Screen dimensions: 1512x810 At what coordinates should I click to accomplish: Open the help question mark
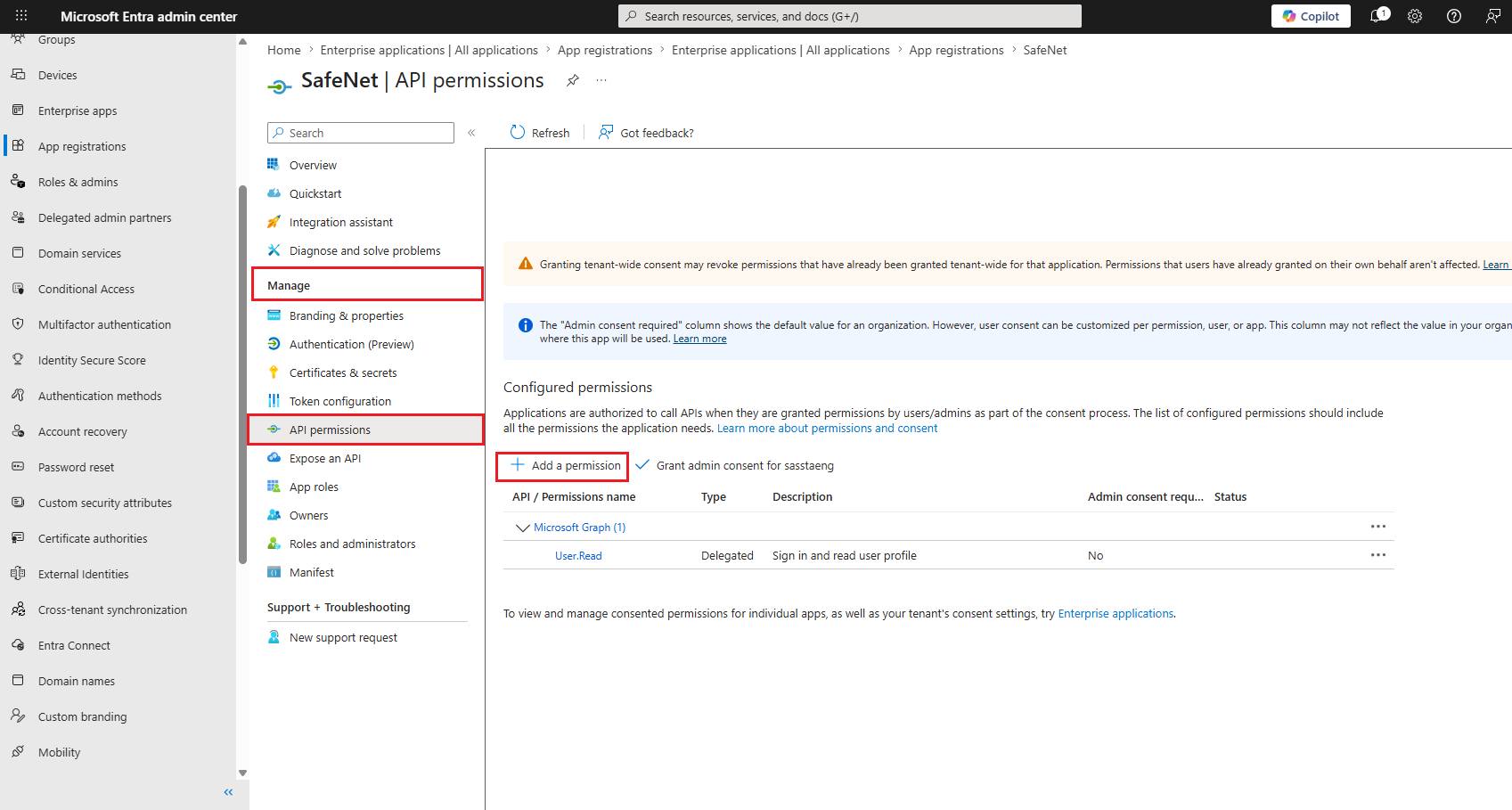(1454, 16)
